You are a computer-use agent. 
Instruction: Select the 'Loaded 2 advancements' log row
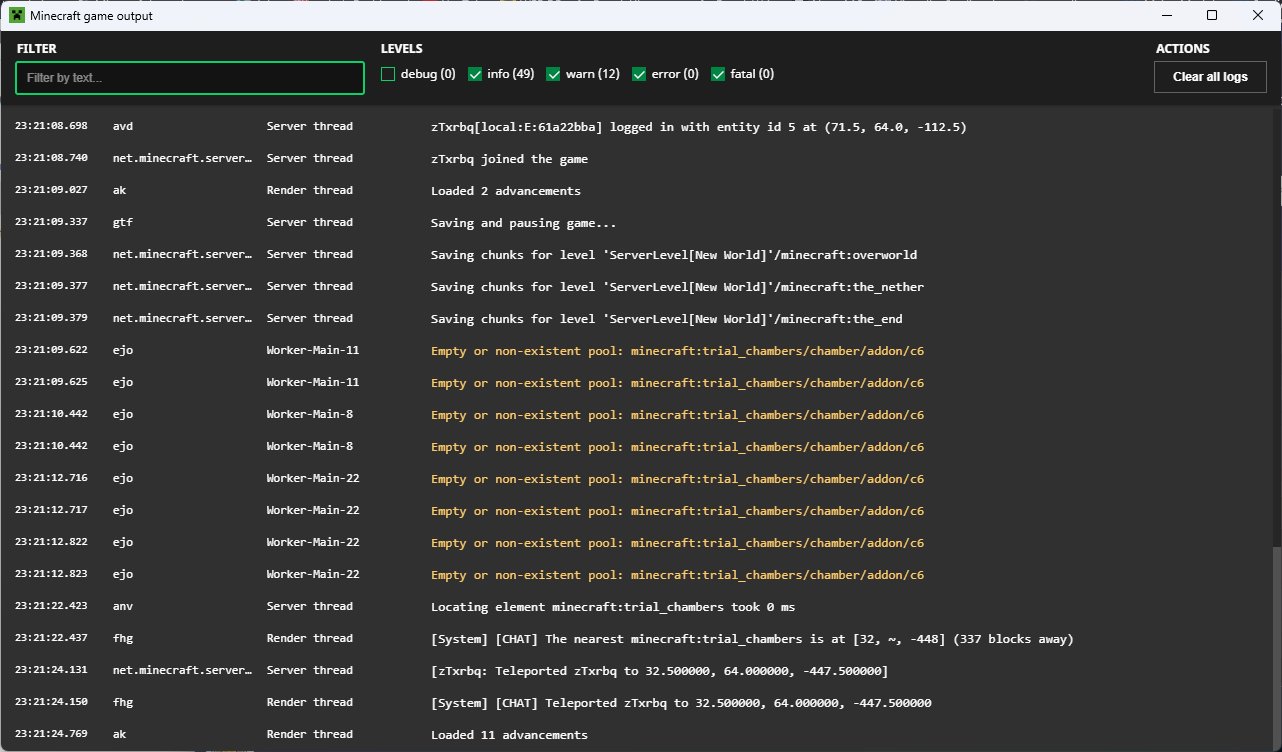(x=505, y=191)
